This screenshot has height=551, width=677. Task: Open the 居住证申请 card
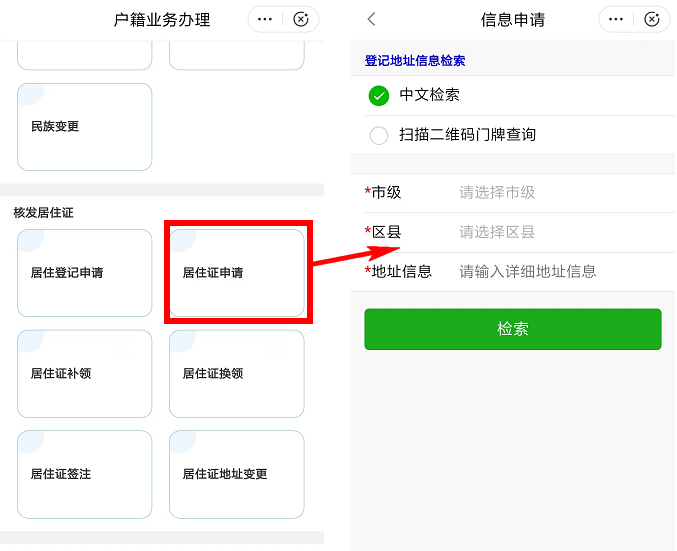click(237, 273)
